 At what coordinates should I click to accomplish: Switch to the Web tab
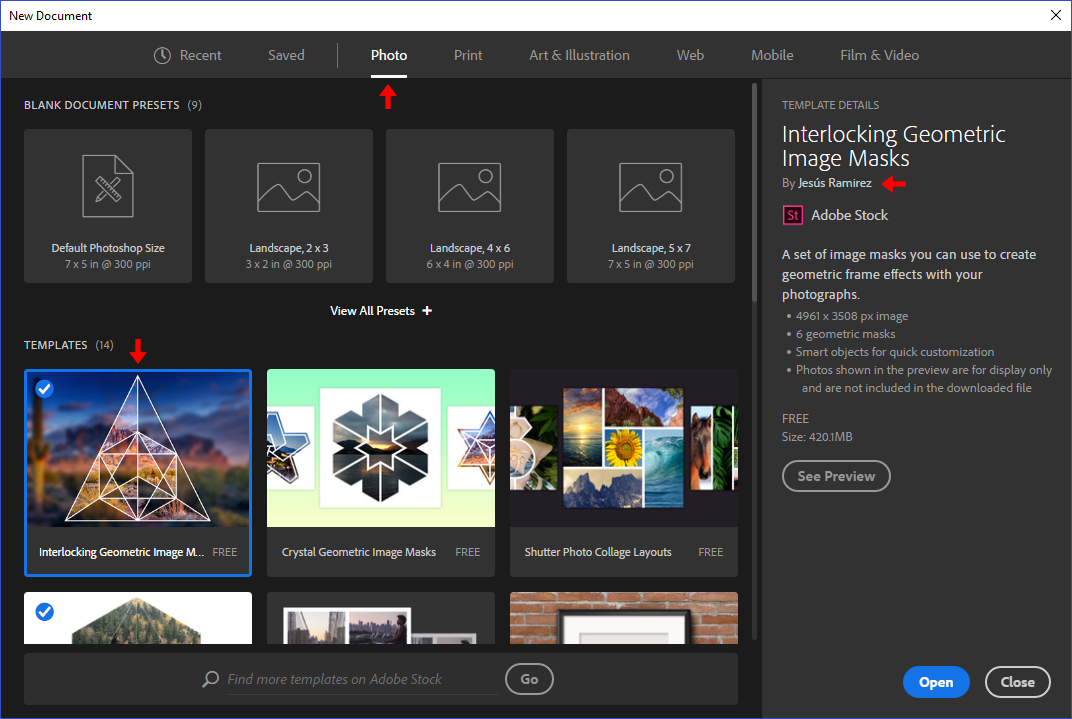[690, 55]
